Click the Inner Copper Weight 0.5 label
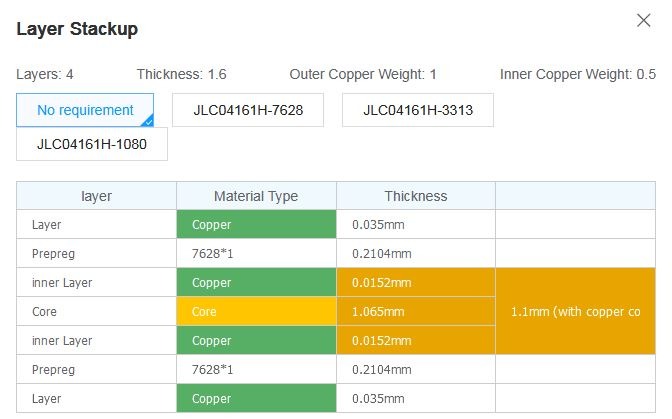Image resolution: width=672 pixels, height=419 pixels. pos(578,74)
